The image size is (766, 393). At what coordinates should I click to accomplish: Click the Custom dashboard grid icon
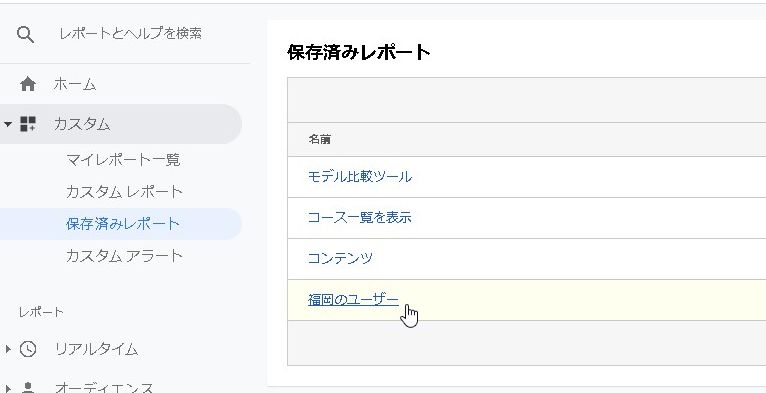(x=28, y=124)
